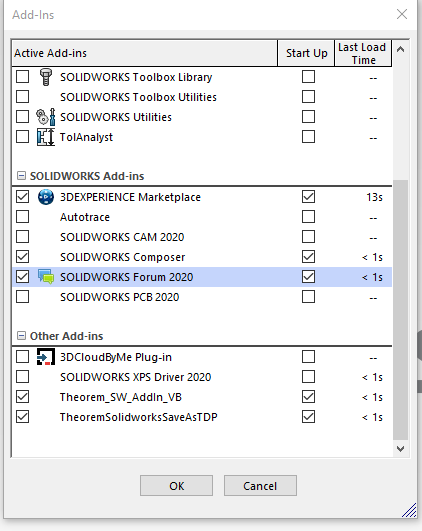Disable Start Up for 3DEXPERIENCE Marketplace
This screenshot has width=422, height=531.
click(308, 197)
